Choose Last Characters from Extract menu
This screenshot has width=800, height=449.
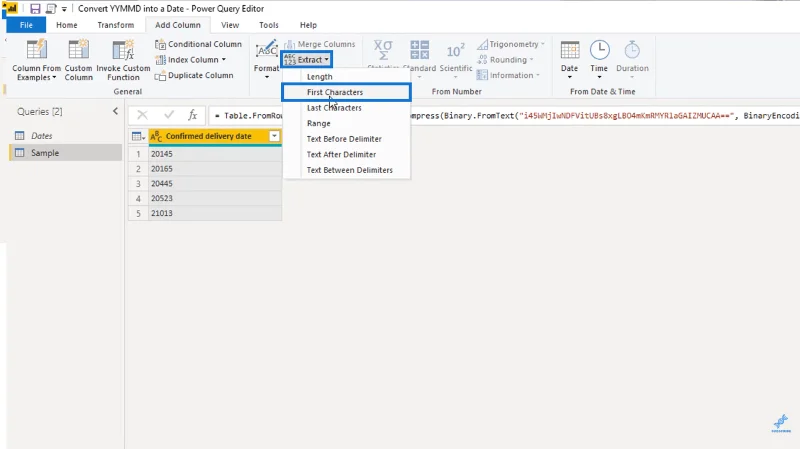346,108
